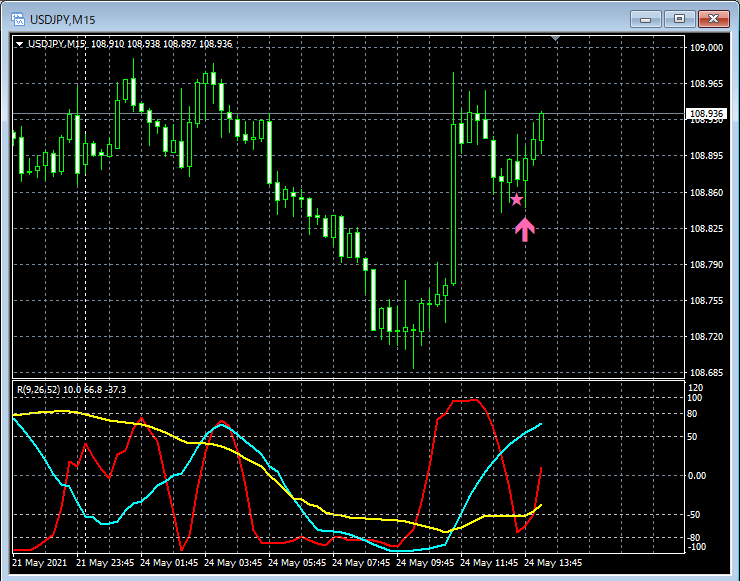Screen dimensions: 740x581
Task: Click the 108.965 price scale label
Action: click(x=706, y=84)
